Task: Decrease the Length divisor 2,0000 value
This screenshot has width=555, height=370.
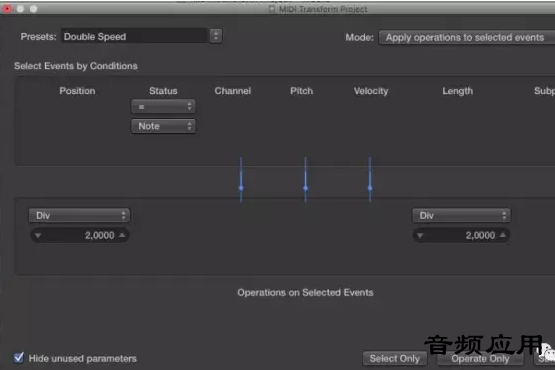Action: point(420,235)
